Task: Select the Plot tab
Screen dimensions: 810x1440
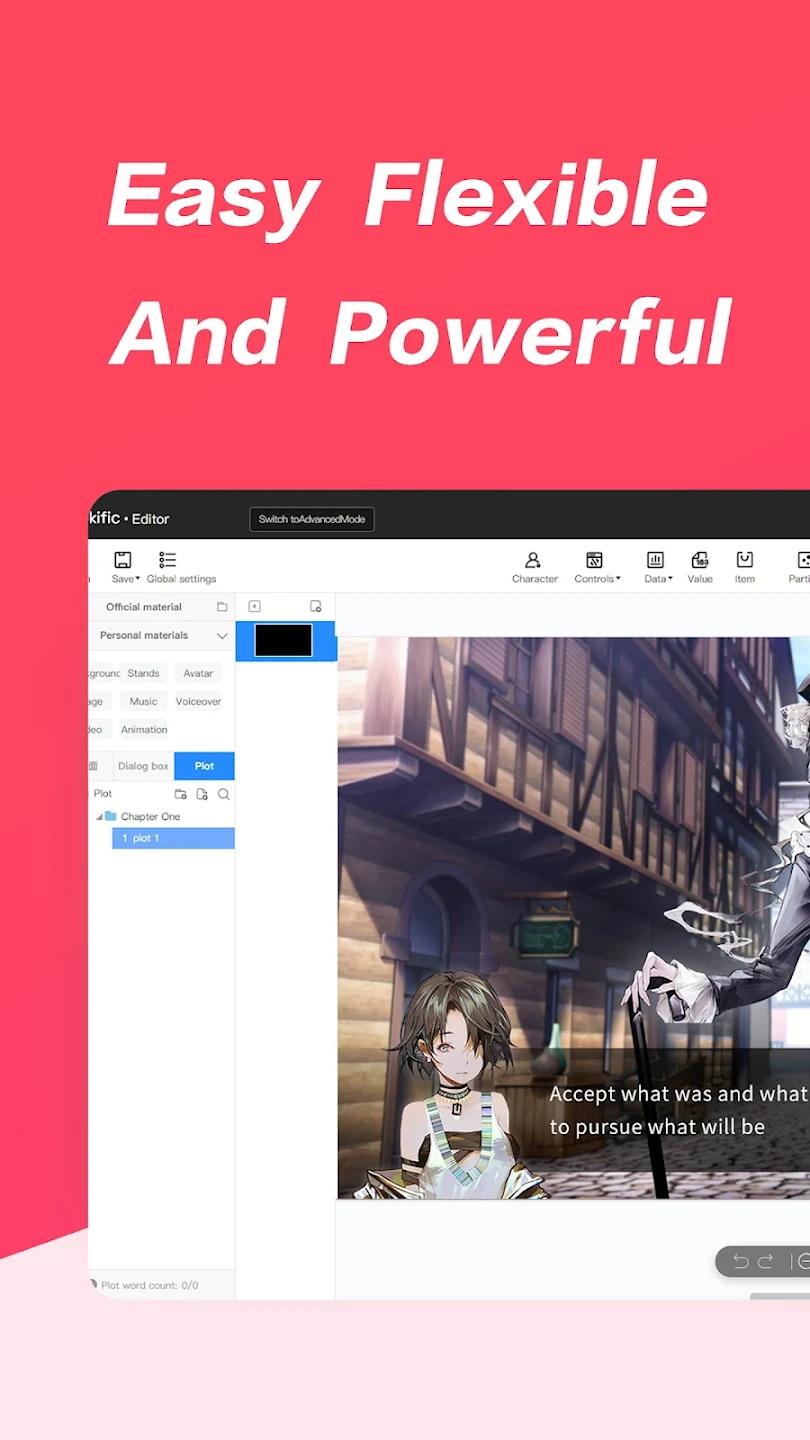Action: click(x=204, y=766)
